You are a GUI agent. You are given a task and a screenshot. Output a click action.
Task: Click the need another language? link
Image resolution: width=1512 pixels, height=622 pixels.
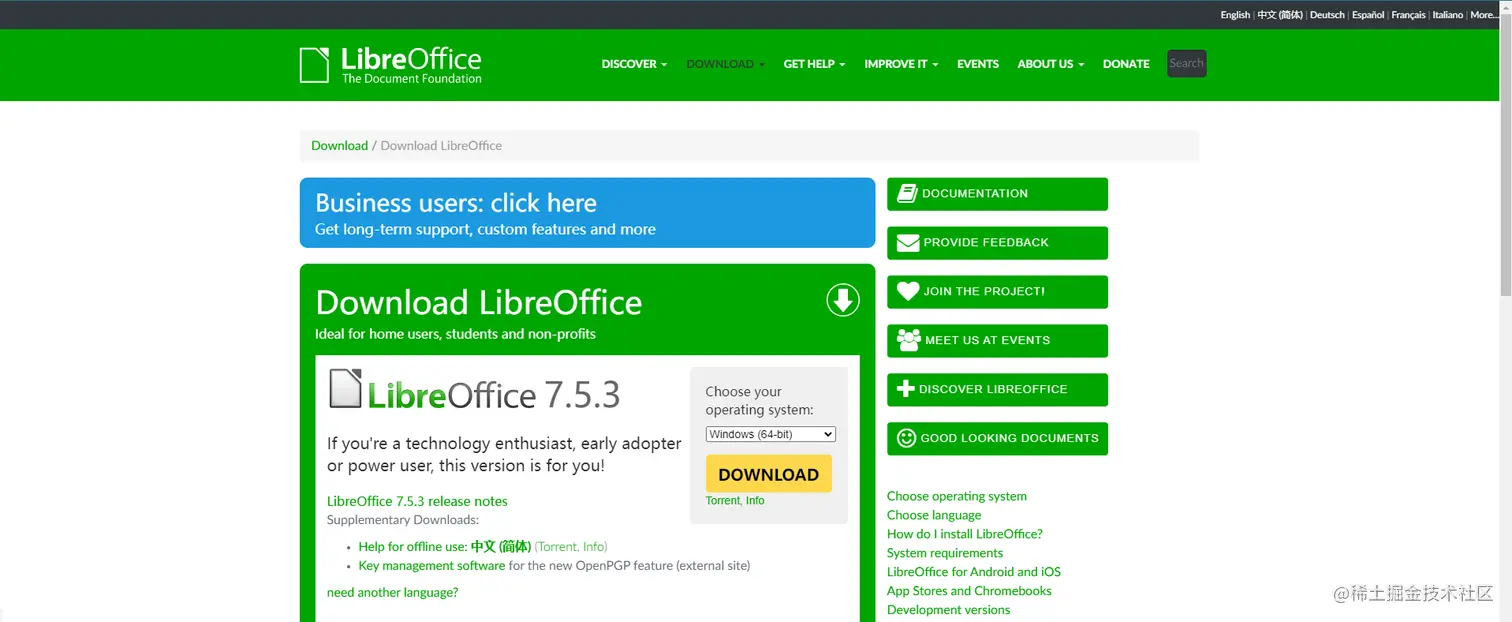click(x=392, y=593)
